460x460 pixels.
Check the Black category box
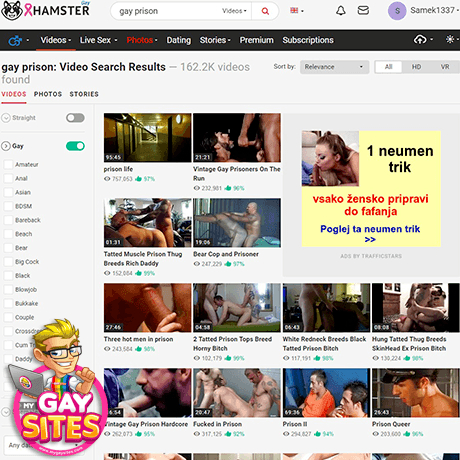click(8, 276)
